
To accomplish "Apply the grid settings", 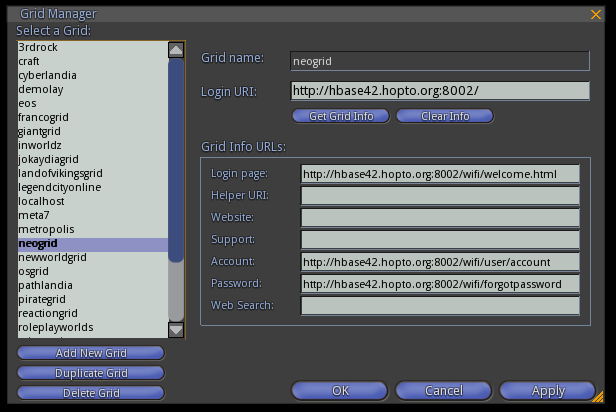I will 547,390.
